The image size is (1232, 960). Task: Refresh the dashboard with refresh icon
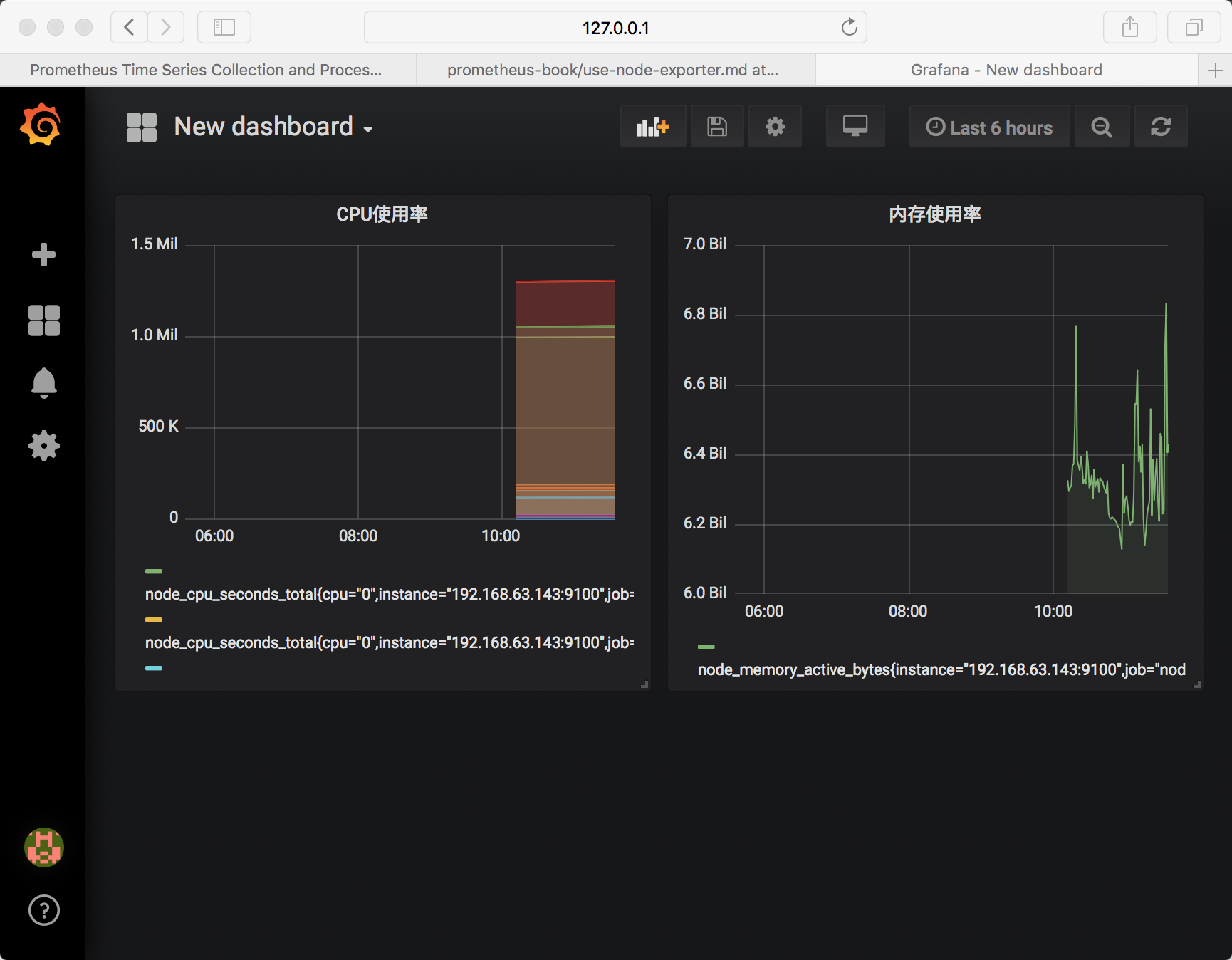click(1161, 127)
